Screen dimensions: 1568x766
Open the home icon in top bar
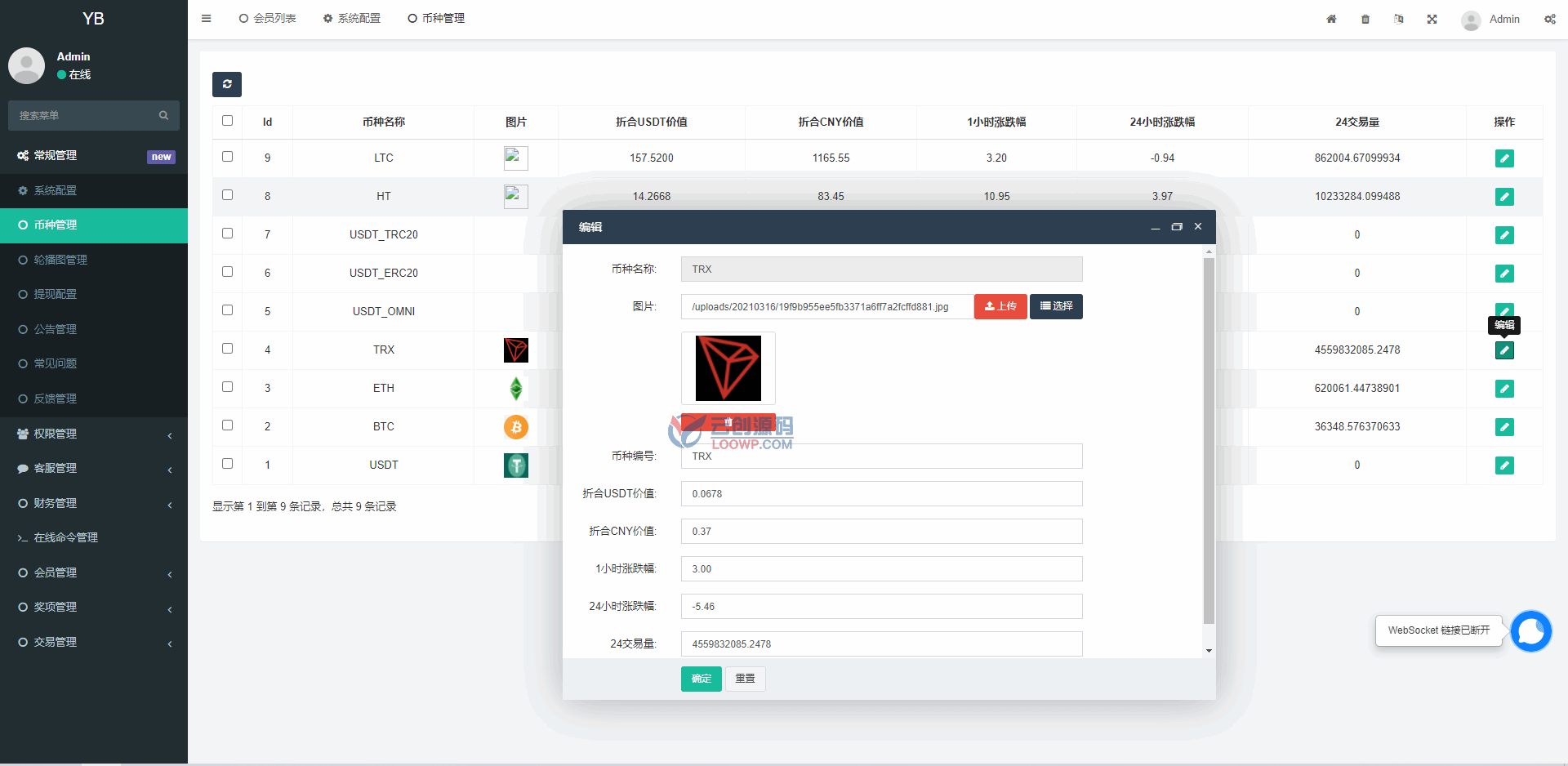[1331, 19]
